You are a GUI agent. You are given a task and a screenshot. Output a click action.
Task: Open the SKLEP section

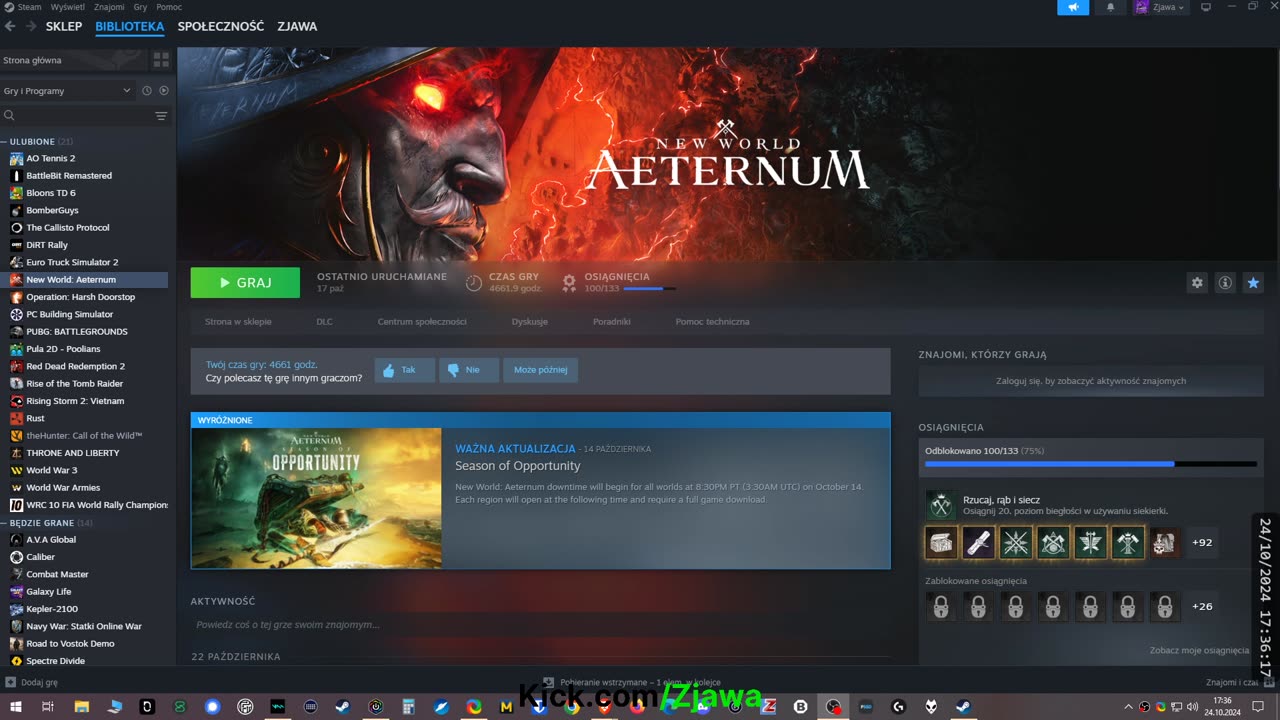pyautogui.click(x=64, y=26)
